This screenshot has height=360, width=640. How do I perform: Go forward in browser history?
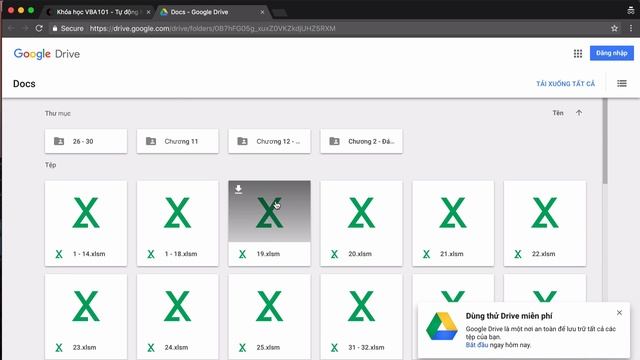[25, 28]
